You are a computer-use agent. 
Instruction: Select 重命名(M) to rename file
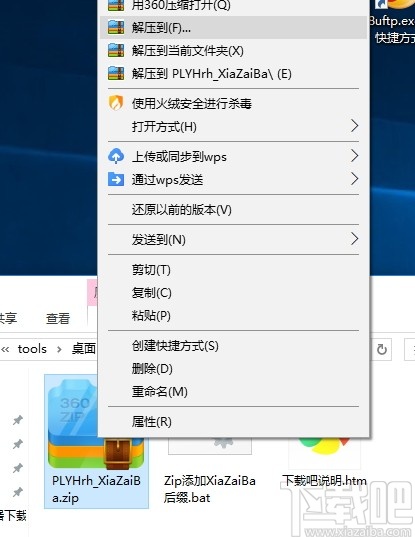[233, 391]
